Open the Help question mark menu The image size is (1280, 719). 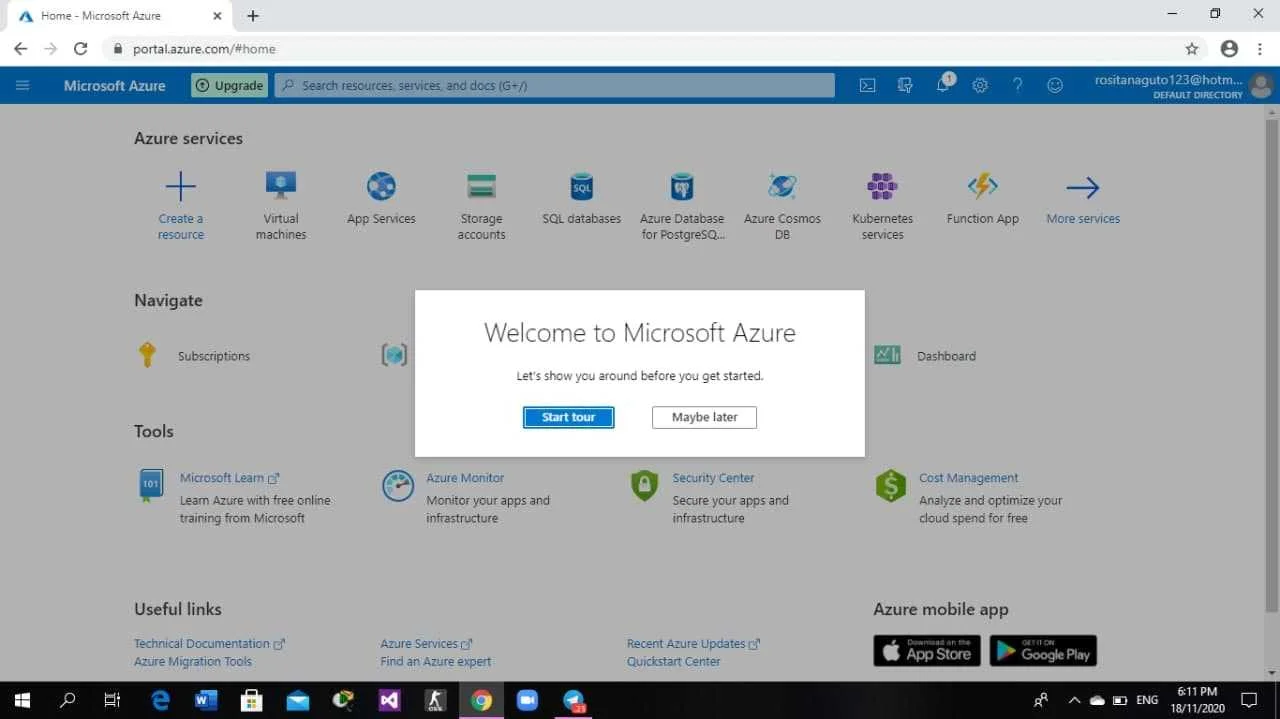(x=1017, y=85)
